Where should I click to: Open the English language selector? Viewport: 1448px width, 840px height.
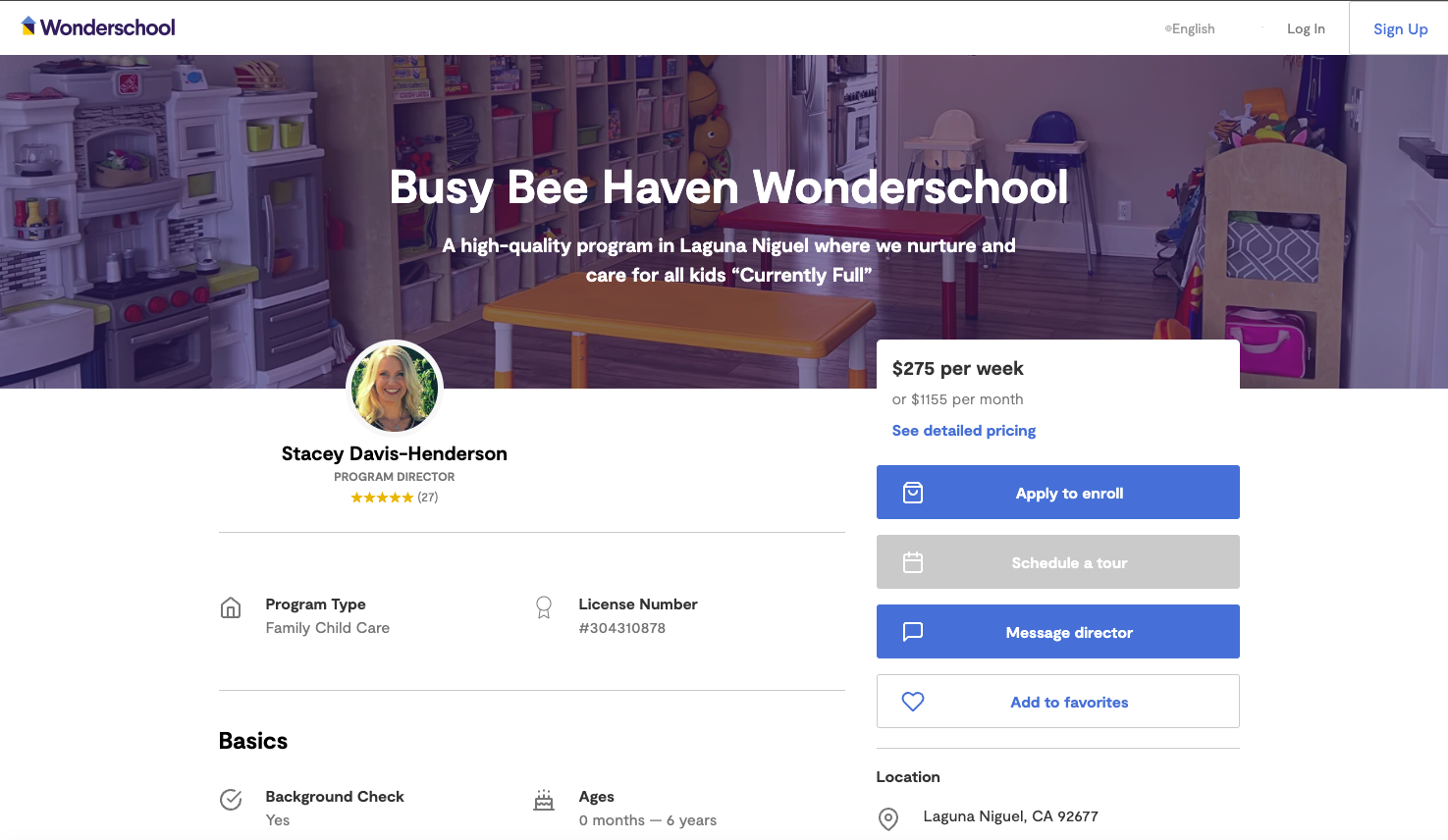point(1190,28)
